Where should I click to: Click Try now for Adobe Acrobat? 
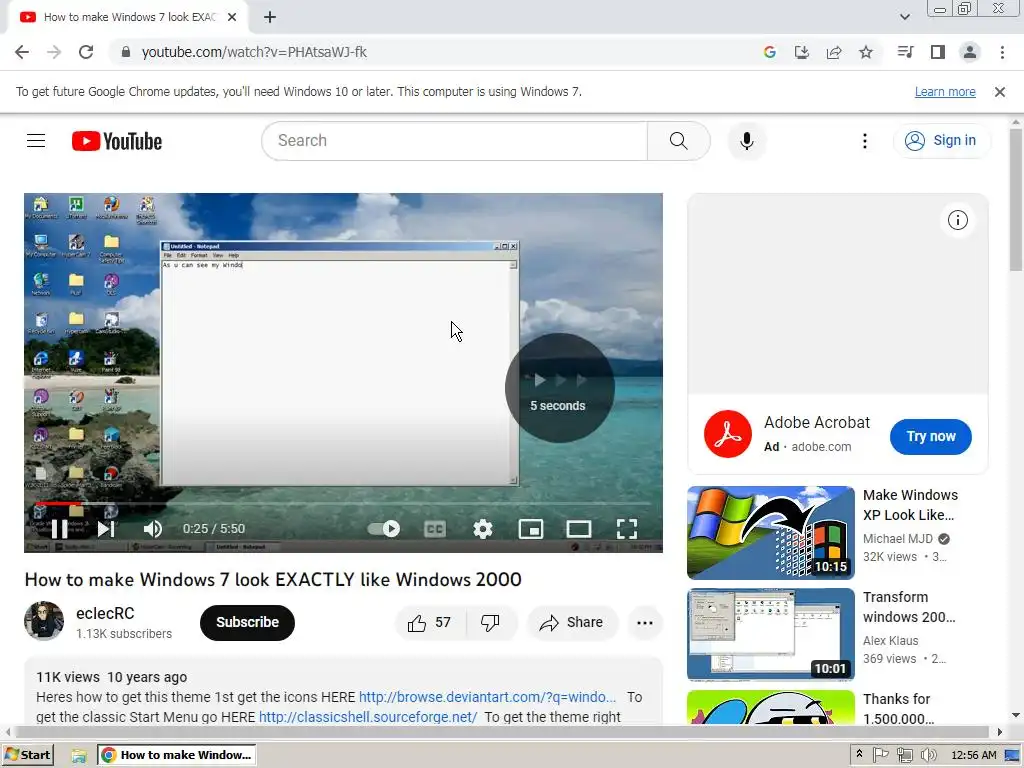931,436
